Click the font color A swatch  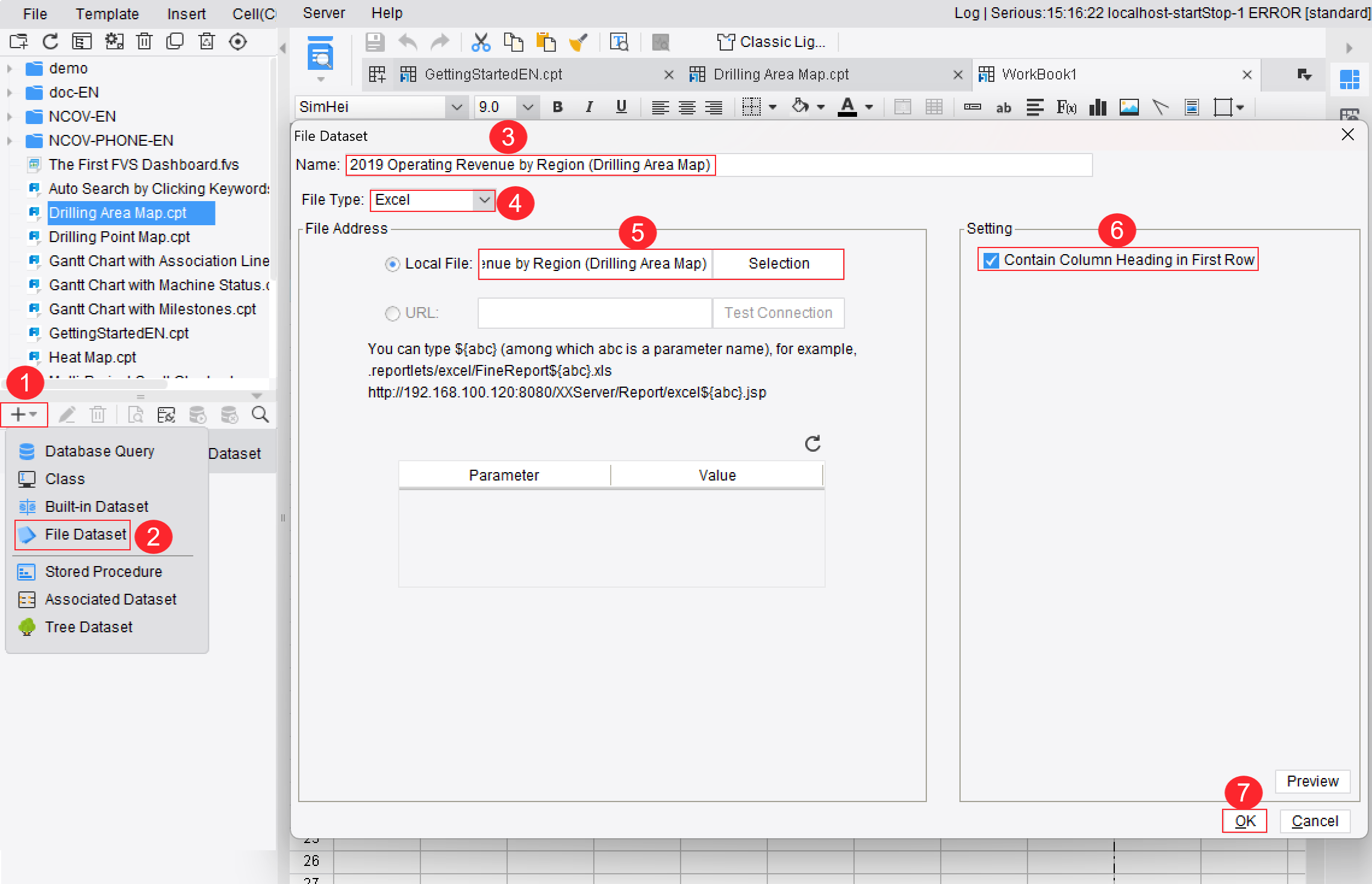click(x=847, y=107)
